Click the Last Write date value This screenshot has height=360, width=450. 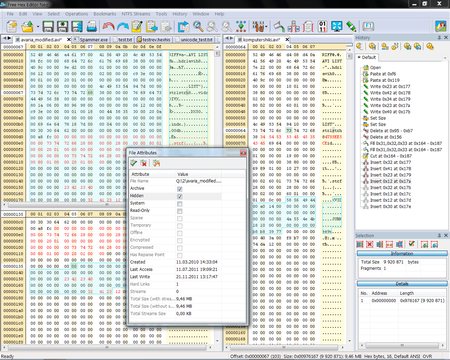click(197, 277)
